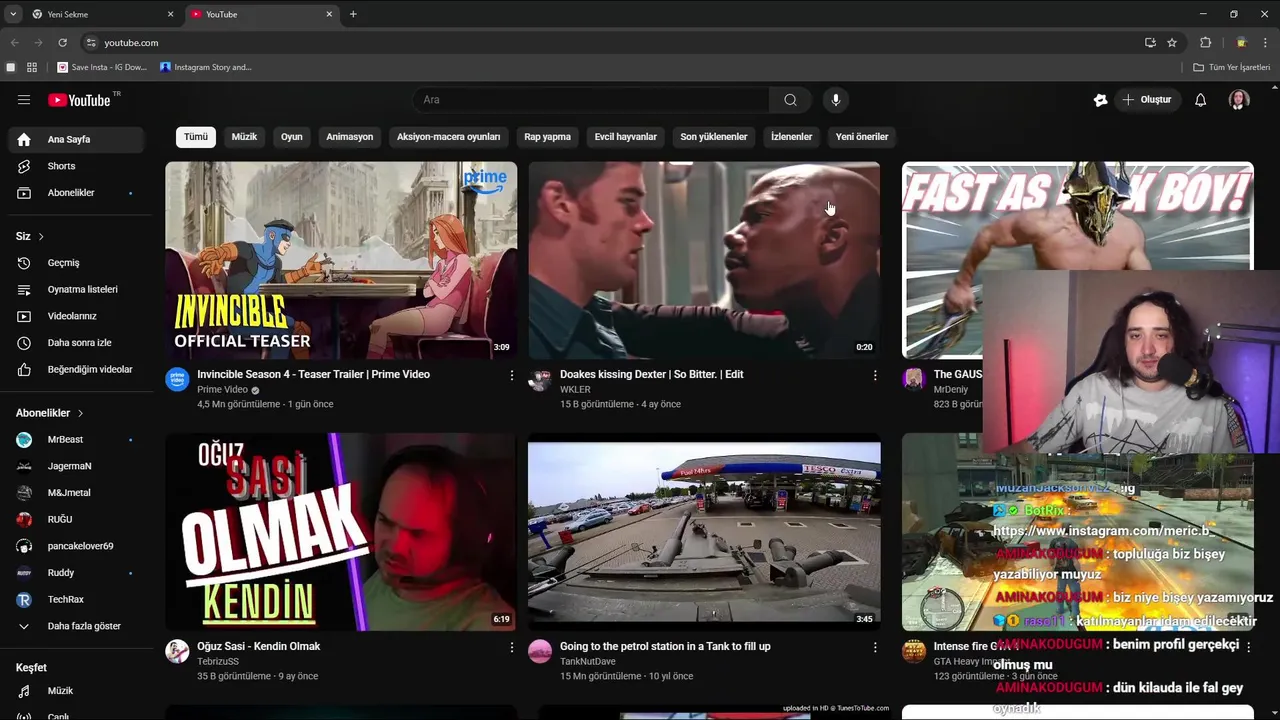This screenshot has width=1280, height=720.
Task: Play the Doakes kissing Dexter thumbnail
Action: [x=704, y=260]
